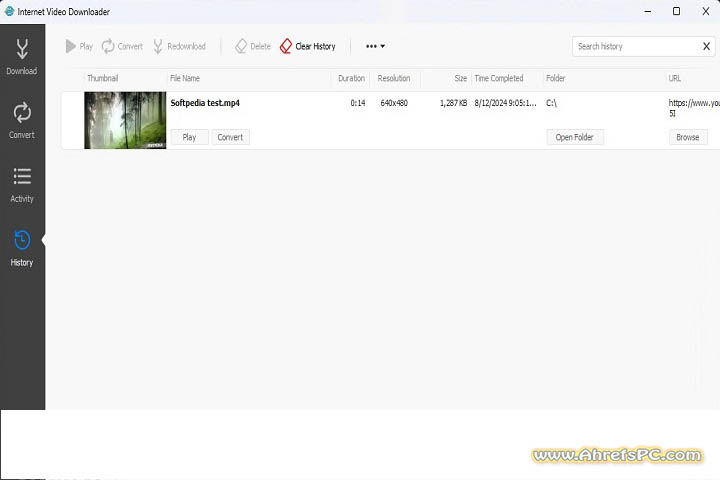This screenshot has width=720, height=480.
Task: Click into the Search history field
Action: pyautogui.click(x=636, y=46)
